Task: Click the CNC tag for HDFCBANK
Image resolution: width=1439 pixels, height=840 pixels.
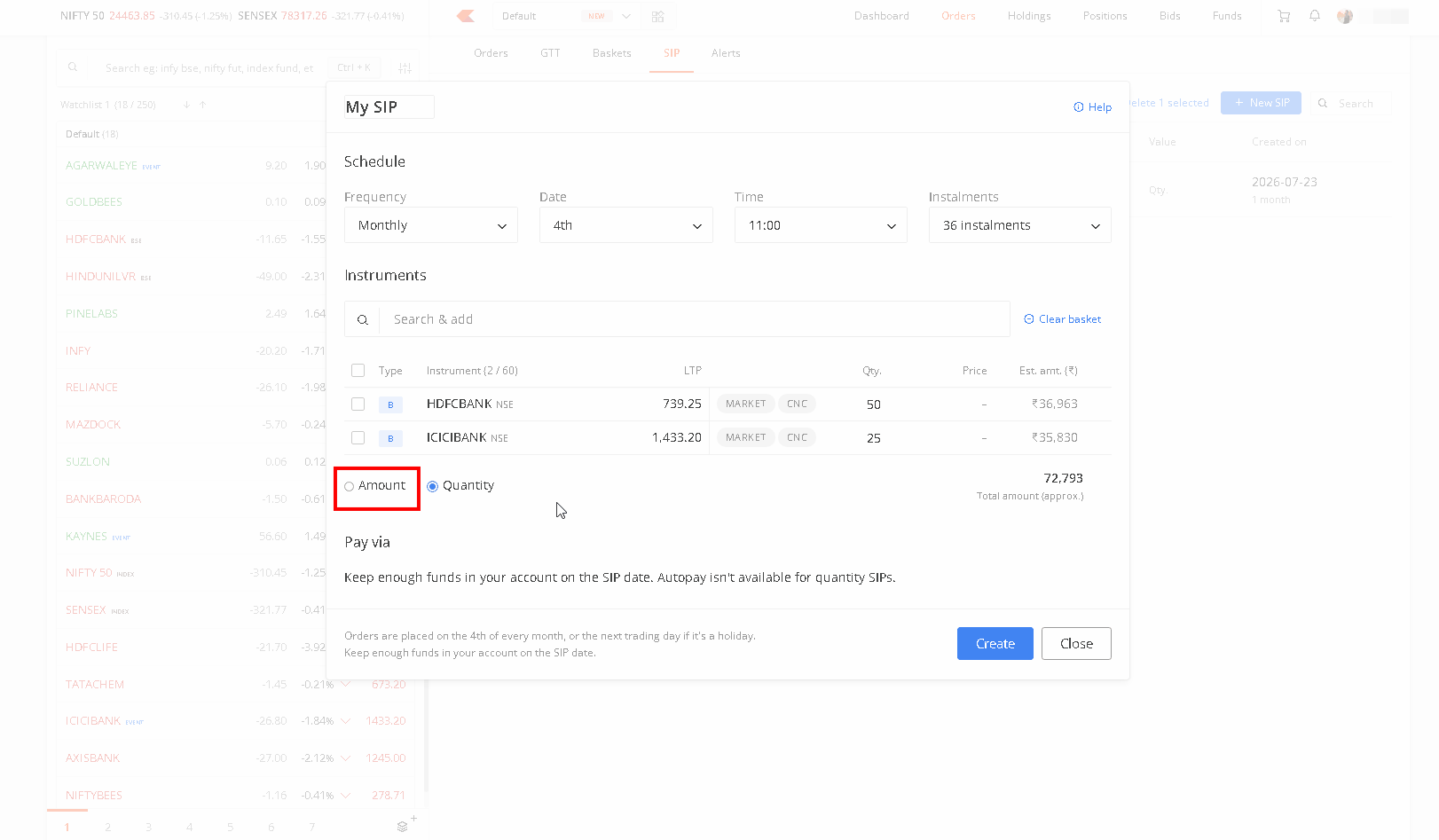Action: point(798,404)
